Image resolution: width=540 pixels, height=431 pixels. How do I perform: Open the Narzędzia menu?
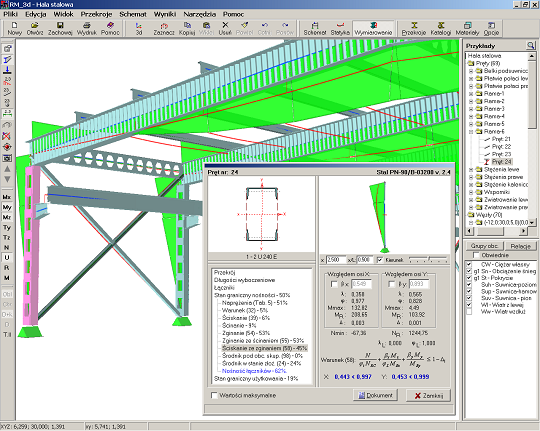pos(199,14)
